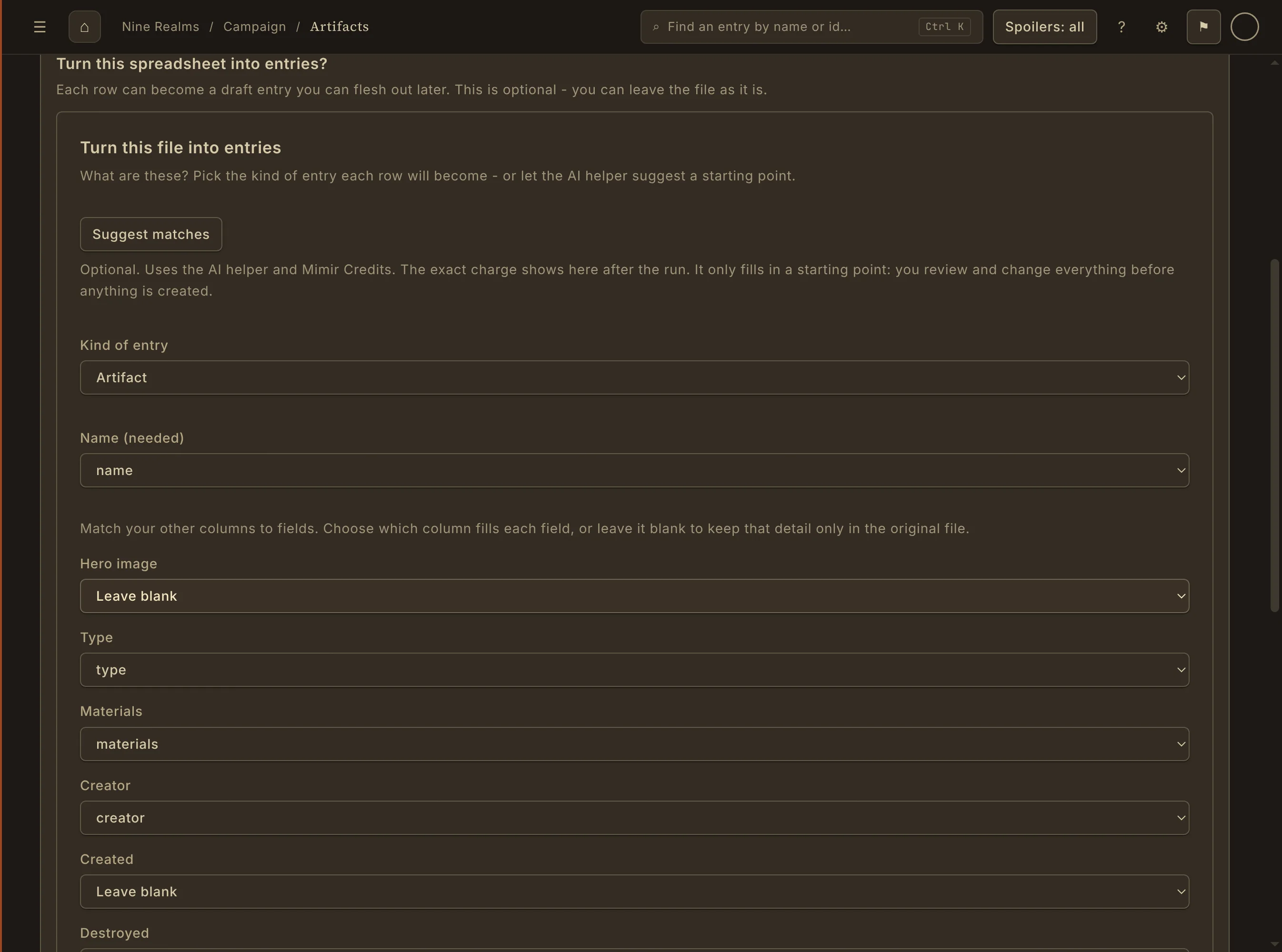The image size is (1282, 952).
Task: Open Nine Realms breadcrumb
Action: point(160,27)
